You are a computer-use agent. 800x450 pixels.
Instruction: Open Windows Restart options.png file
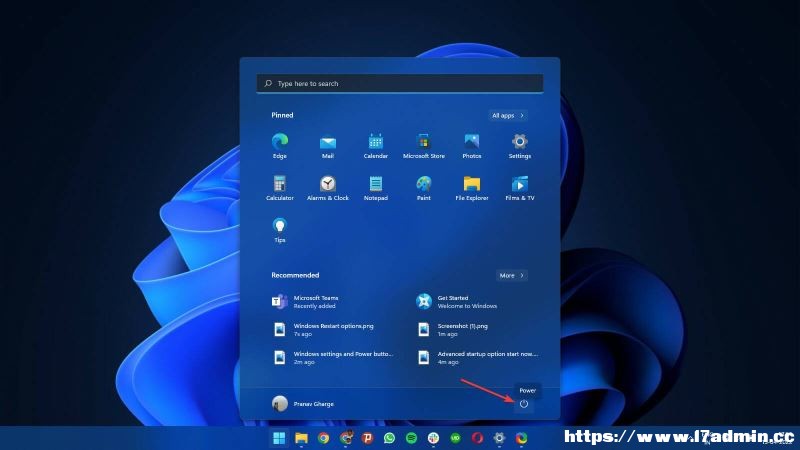[322, 330]
